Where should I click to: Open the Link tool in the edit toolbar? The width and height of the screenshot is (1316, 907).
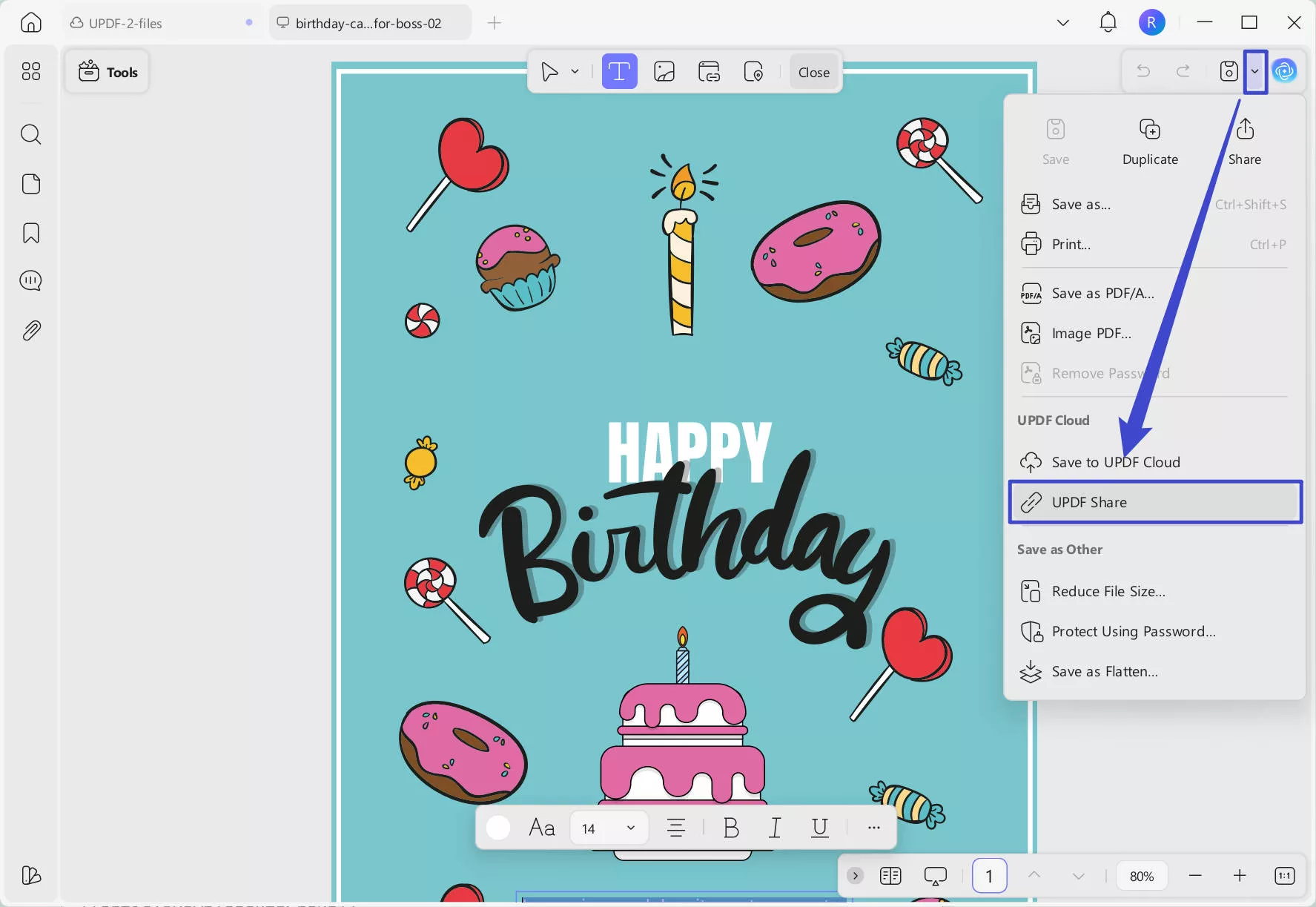click(710, 71)
